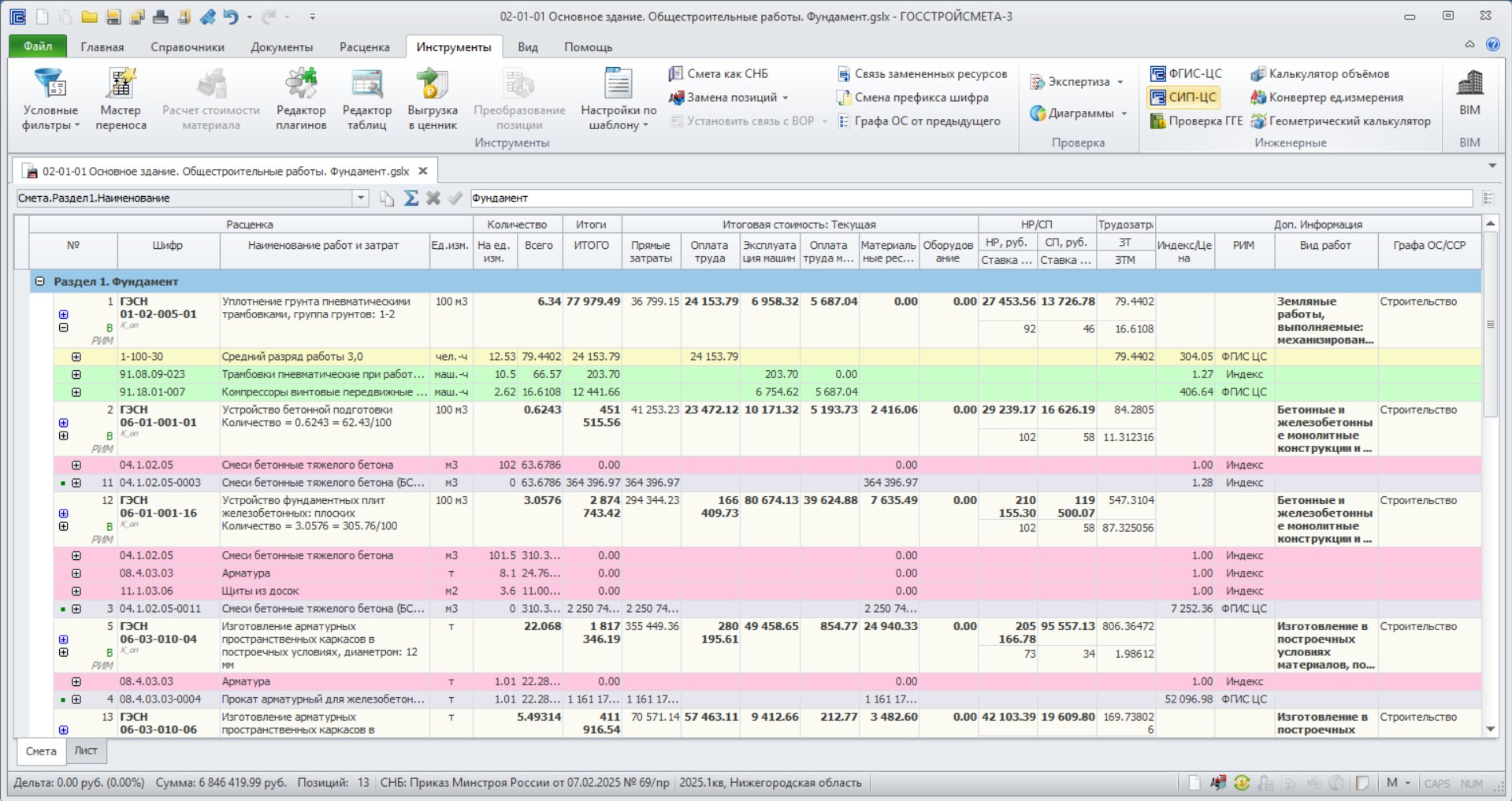Switch to the Лист sheet tab
This screenshot has width=1512, height=801.
[x=86, y=751]
